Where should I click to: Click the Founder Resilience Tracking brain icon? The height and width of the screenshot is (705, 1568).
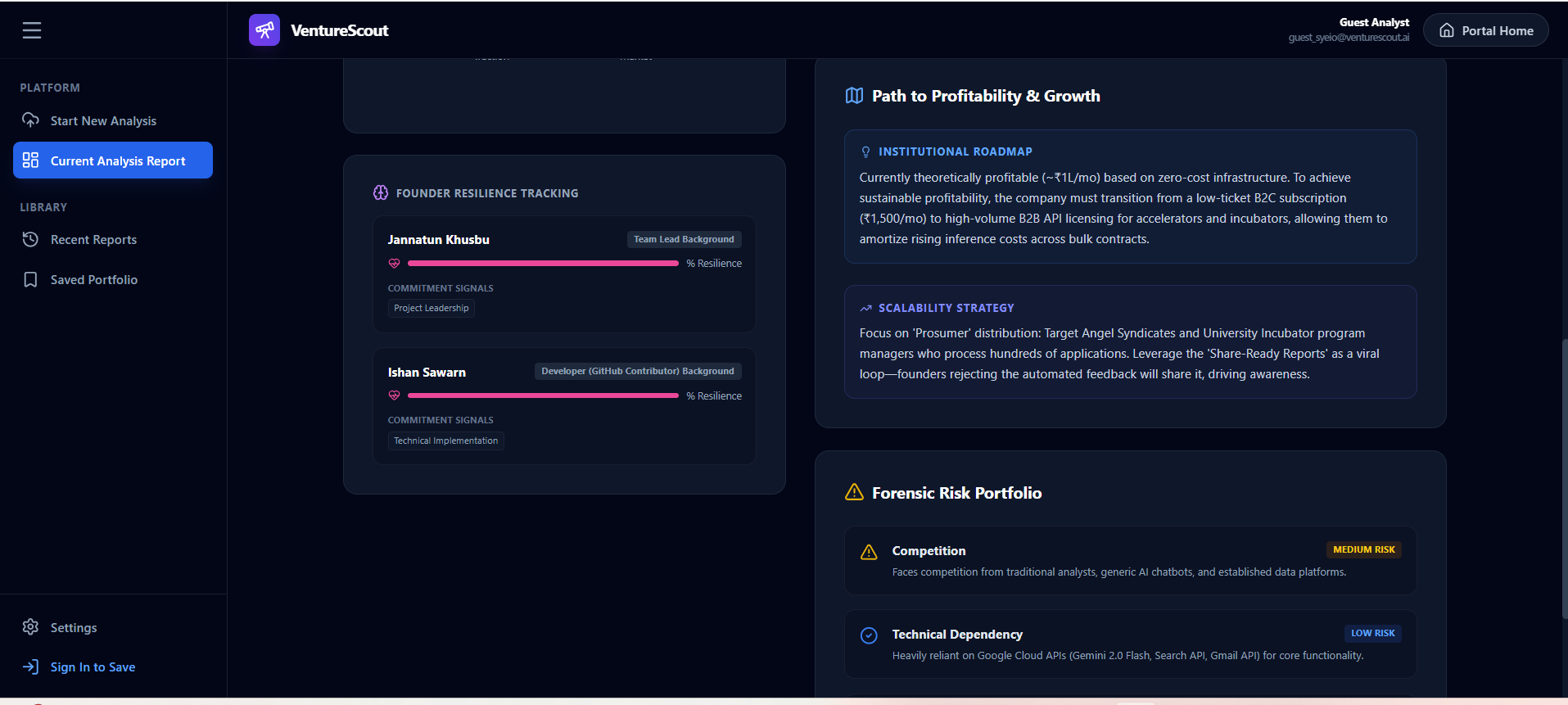point(381,192)
